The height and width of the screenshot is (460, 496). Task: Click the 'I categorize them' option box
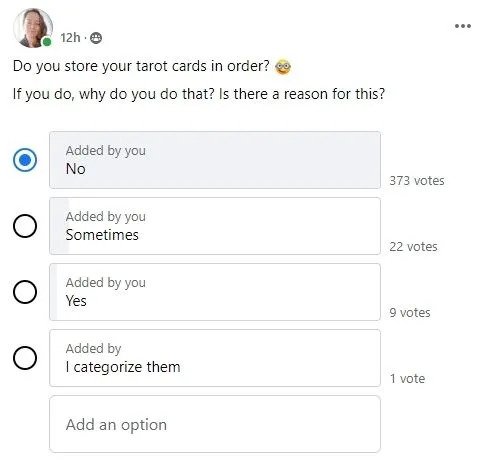click(215, 358)
